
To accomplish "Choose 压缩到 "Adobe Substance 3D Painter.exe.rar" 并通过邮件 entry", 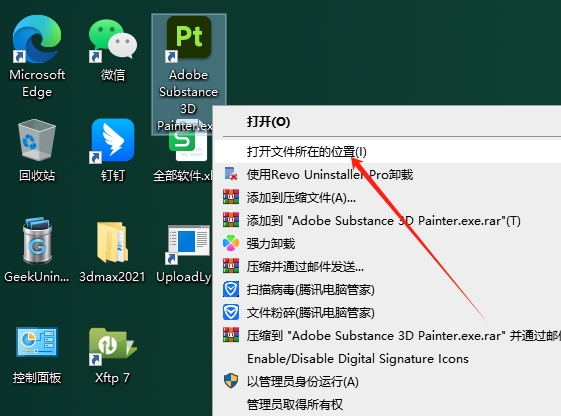I will tap(387, 336).
